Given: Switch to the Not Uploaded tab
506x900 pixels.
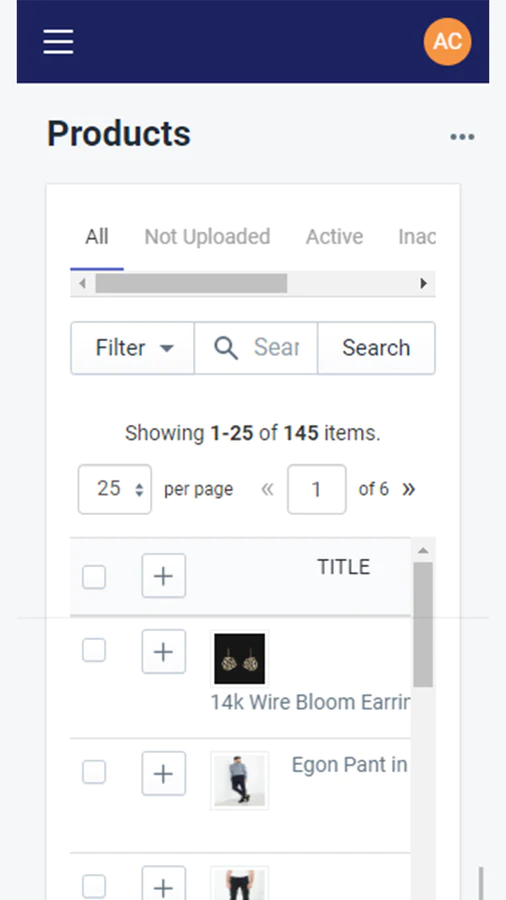Looking at the screenshot, I should click(207, 236).
